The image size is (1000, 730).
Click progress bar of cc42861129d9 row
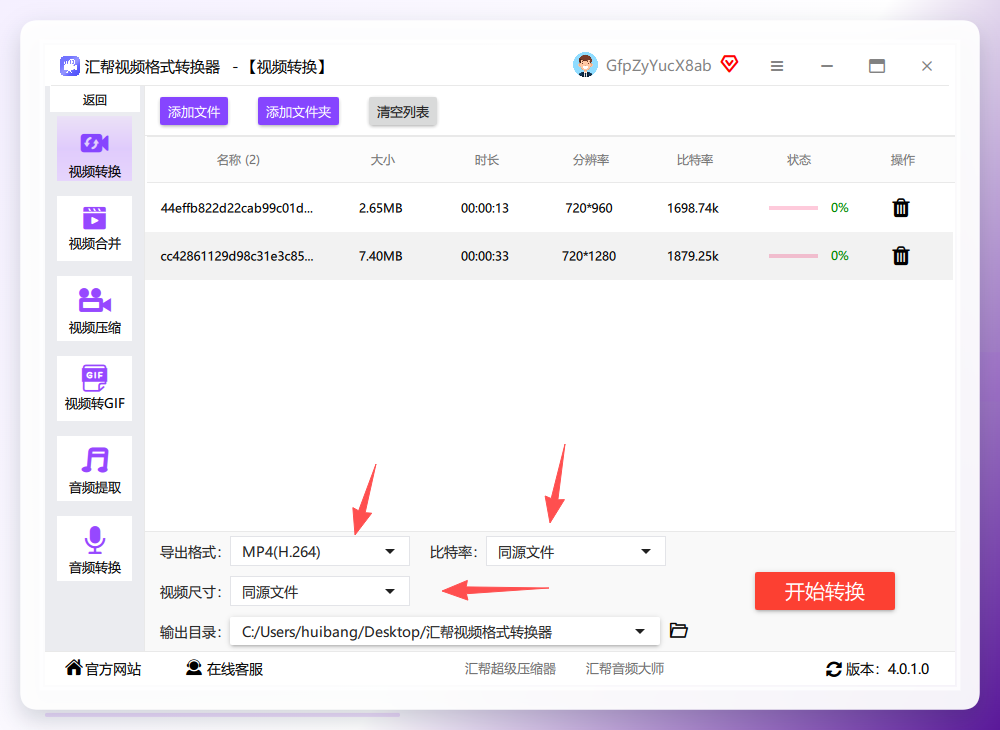point(793,256)
